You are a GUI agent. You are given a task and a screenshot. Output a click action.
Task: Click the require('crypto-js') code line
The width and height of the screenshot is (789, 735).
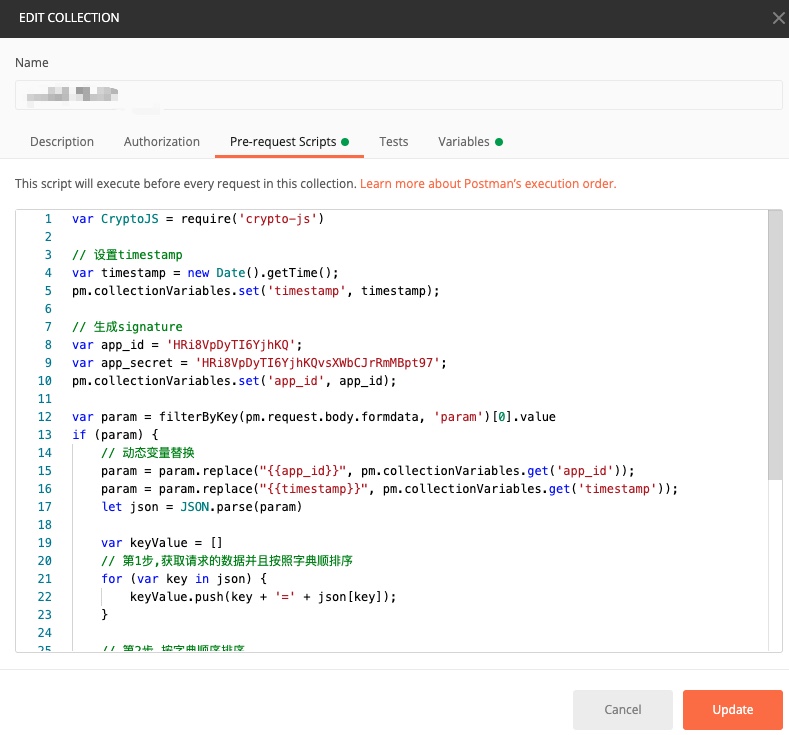198,219
